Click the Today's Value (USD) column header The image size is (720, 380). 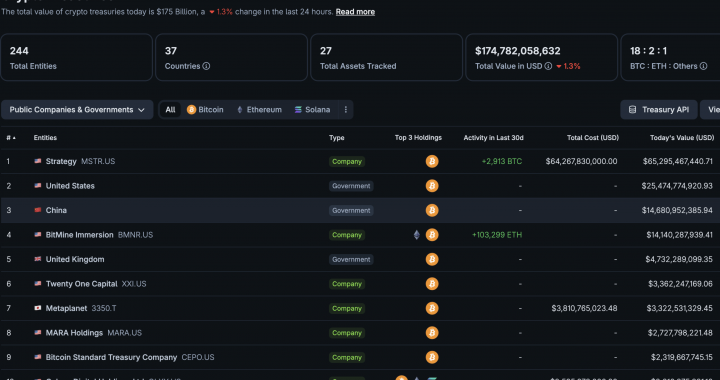(x=682, y=138)
